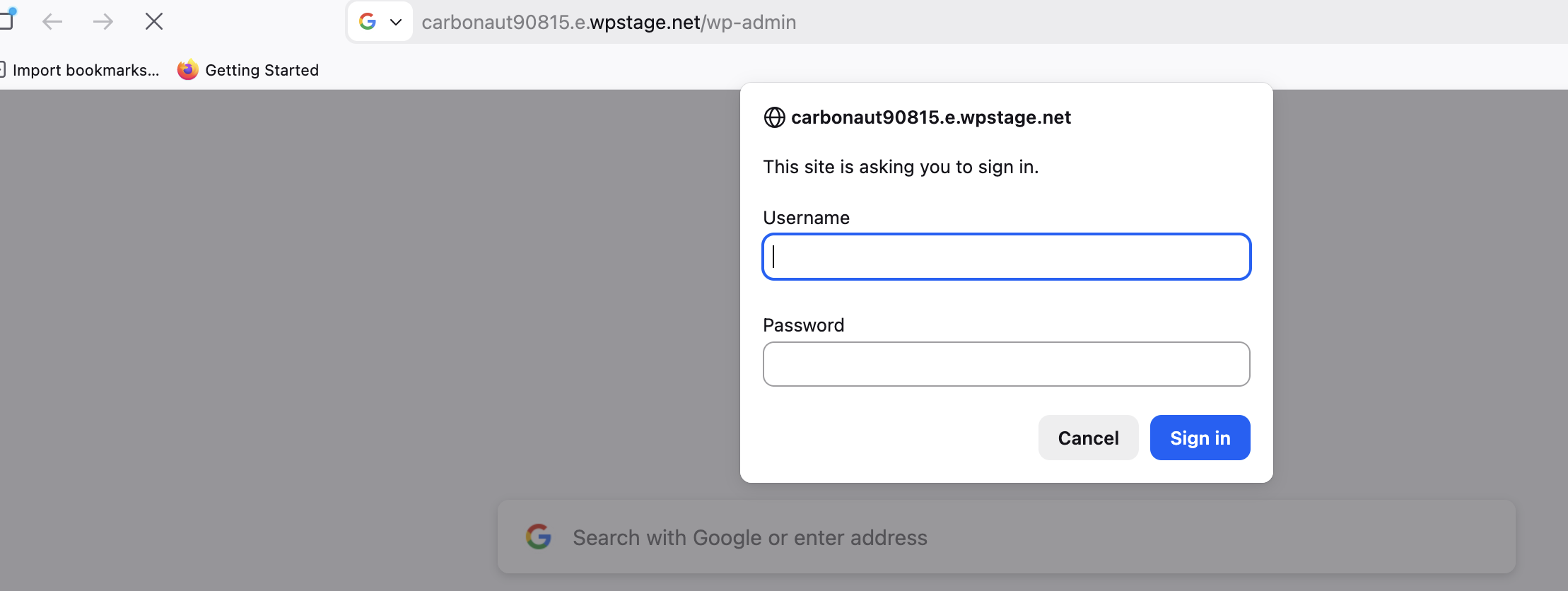Click the carbonaut90815.e.wpstage.net dialog heading
This screenshot has width=1568, height=591.
(930, 117)
